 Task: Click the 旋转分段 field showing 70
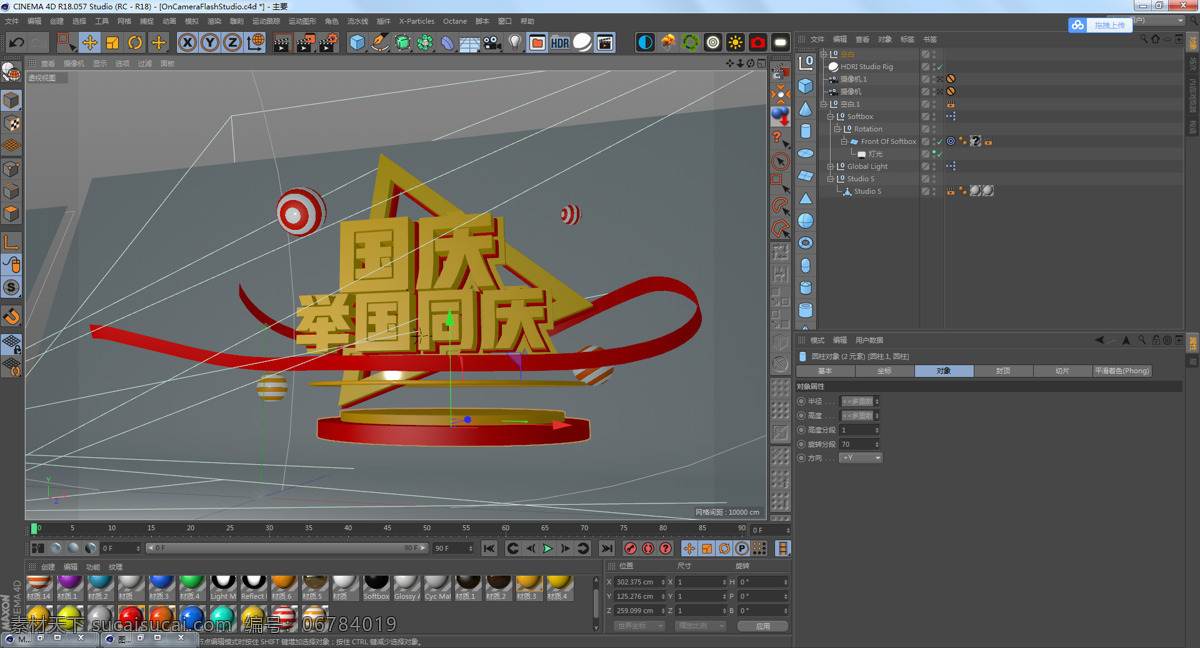point(860,444)
